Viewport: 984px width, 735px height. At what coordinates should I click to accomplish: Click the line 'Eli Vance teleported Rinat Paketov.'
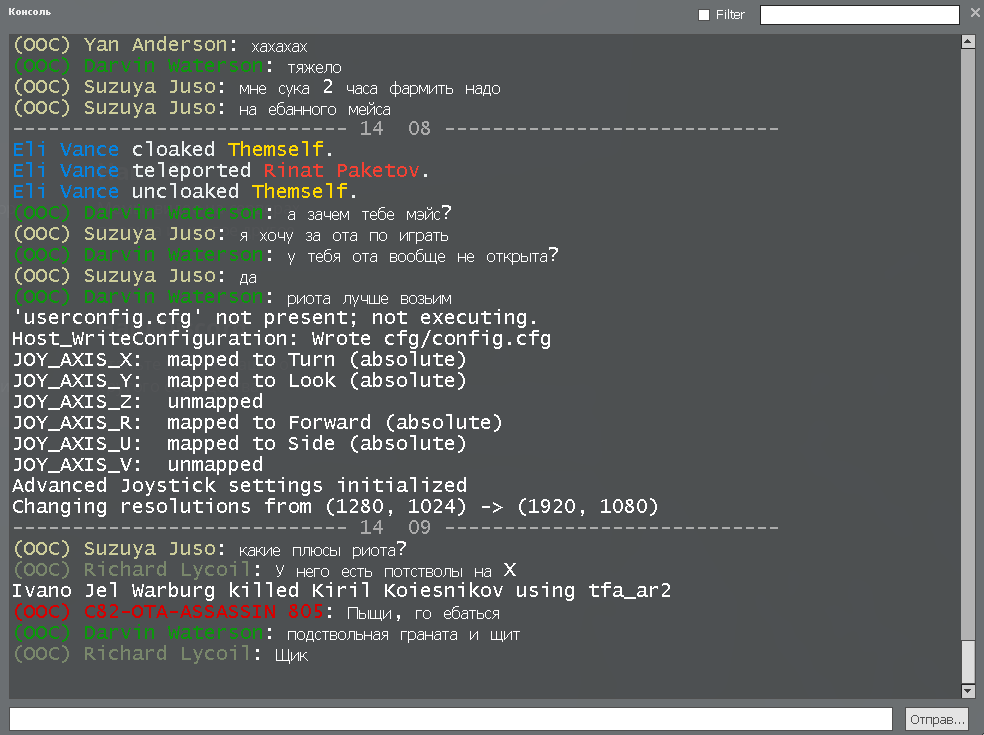(221, 171)
